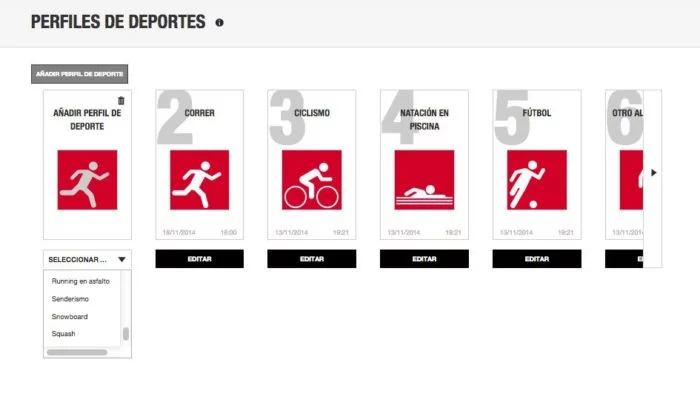Show next sport profiles with right arrow
The height and width of the screenshot is (408, 700).
pyautogui.click(x=654, y=172)
